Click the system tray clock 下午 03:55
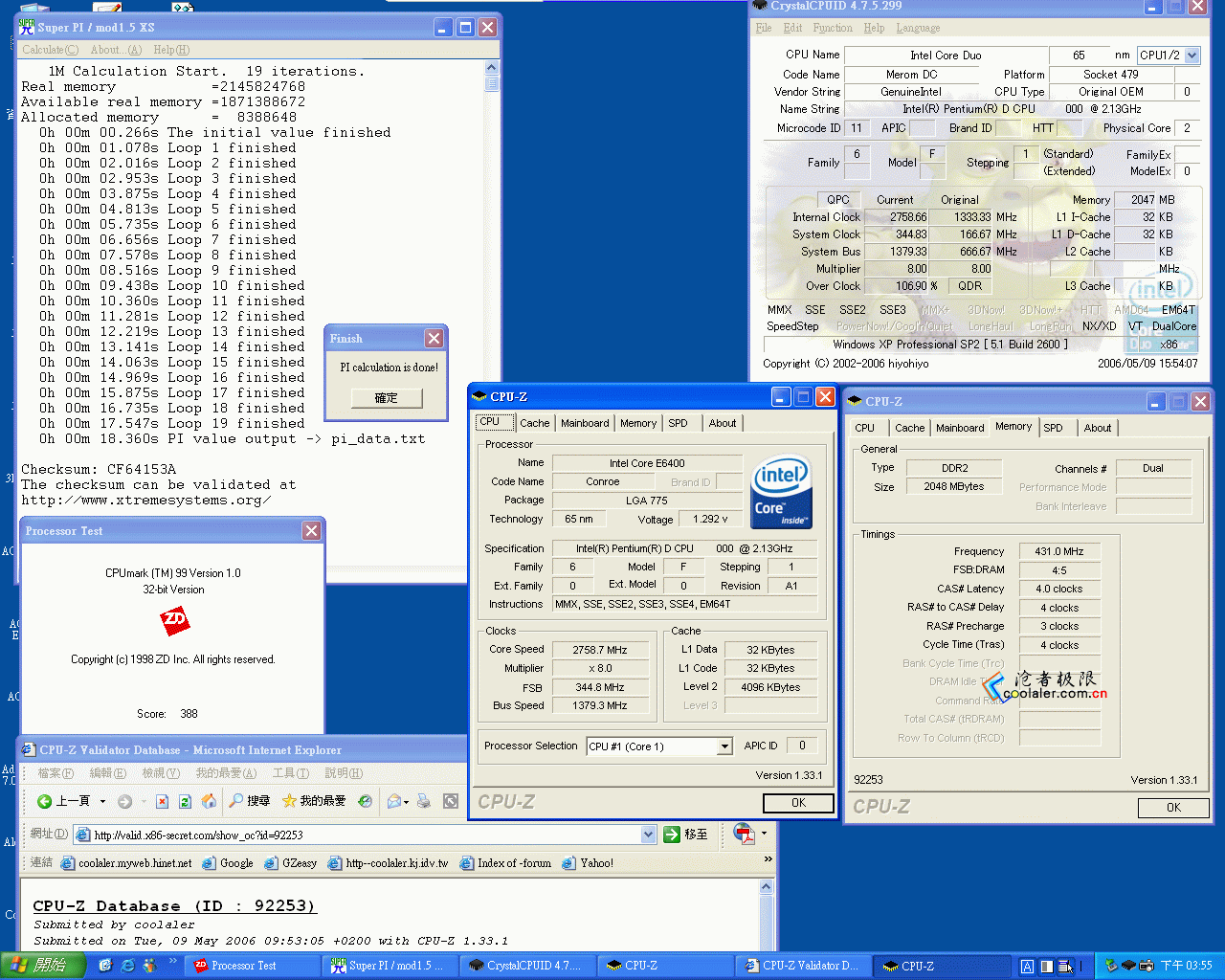 (1186, 966)
